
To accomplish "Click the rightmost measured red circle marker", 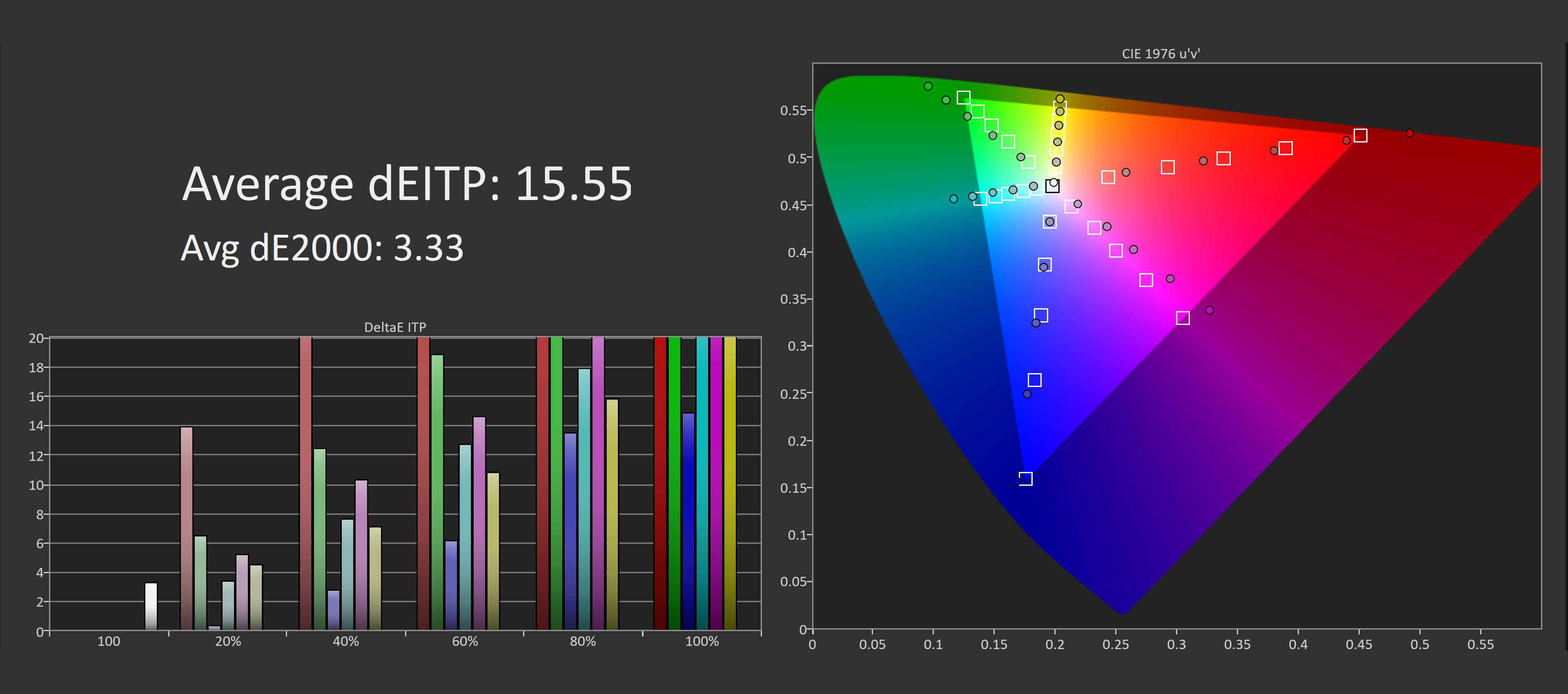I will pyautogui.click(x=1410, y=133).
